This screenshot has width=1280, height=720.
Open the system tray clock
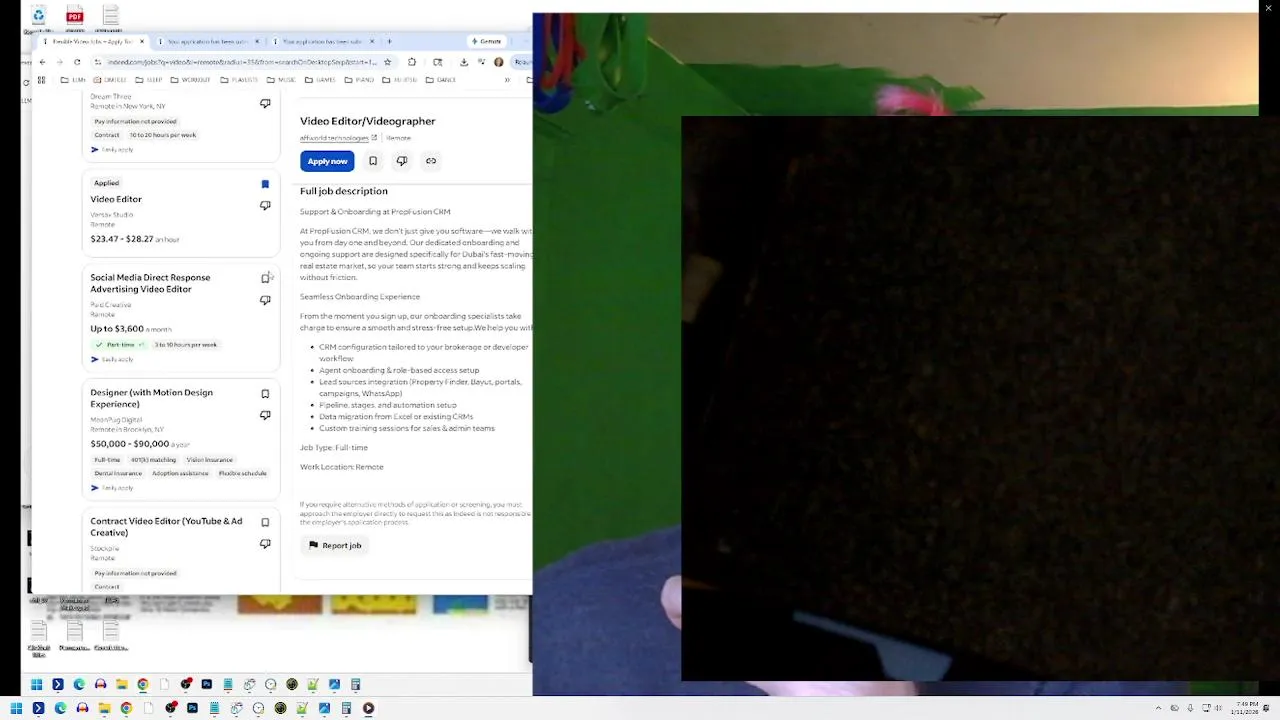(1246, 708)
